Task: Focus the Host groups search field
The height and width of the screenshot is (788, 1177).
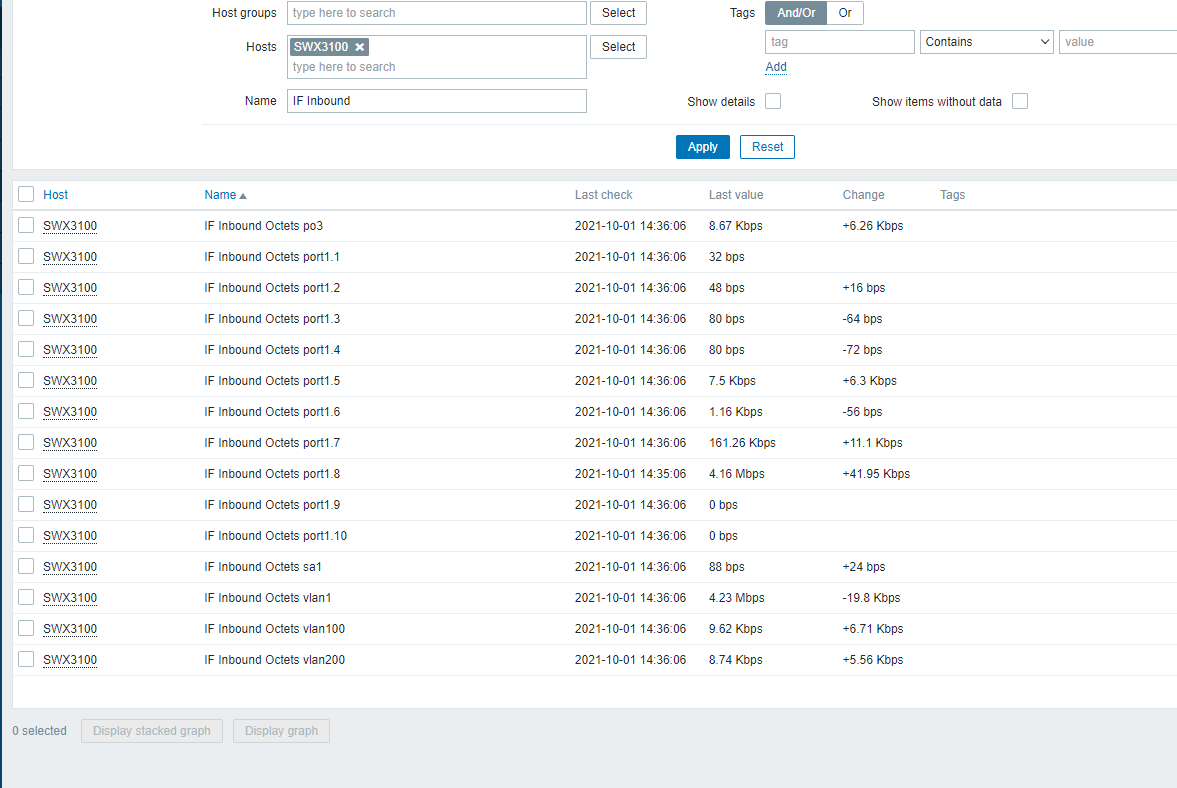Action: pos(437,13)
